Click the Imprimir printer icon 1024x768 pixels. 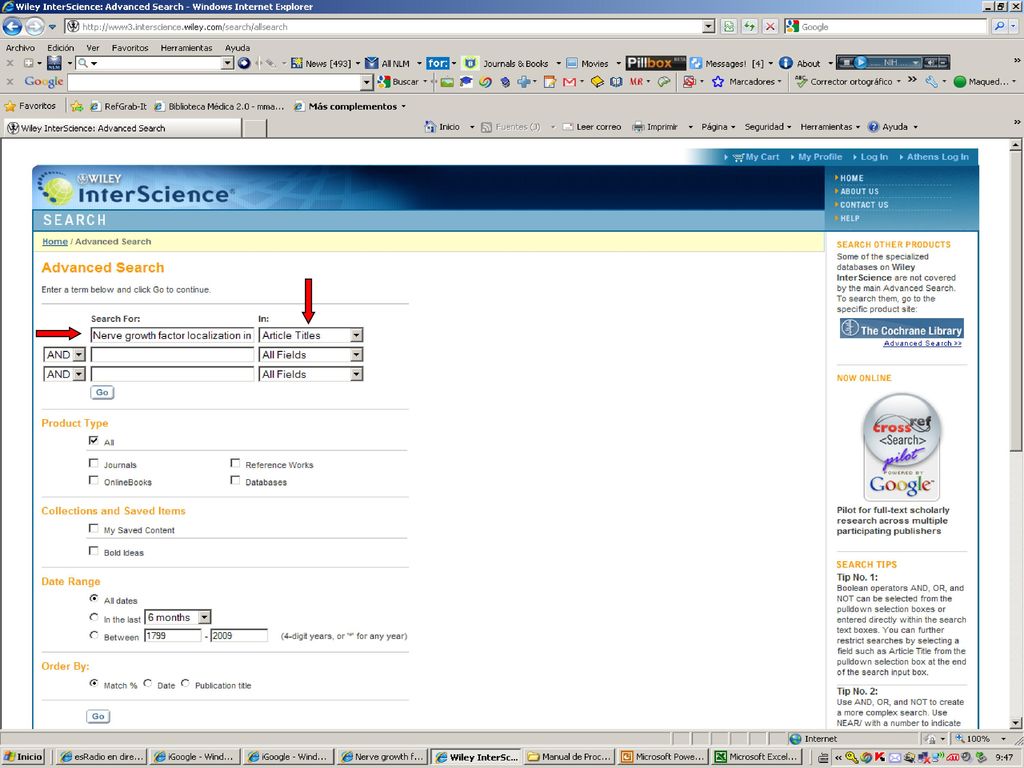pos(638,127)
